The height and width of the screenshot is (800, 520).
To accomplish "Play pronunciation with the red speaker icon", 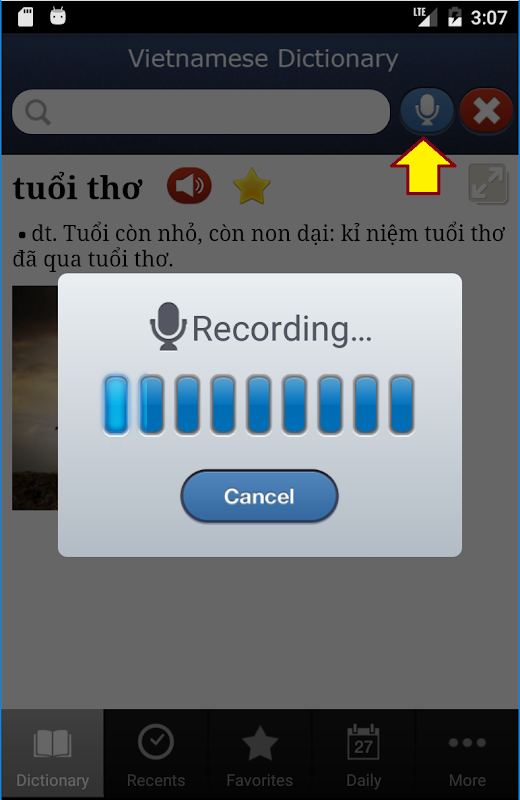I will point(189,185).
